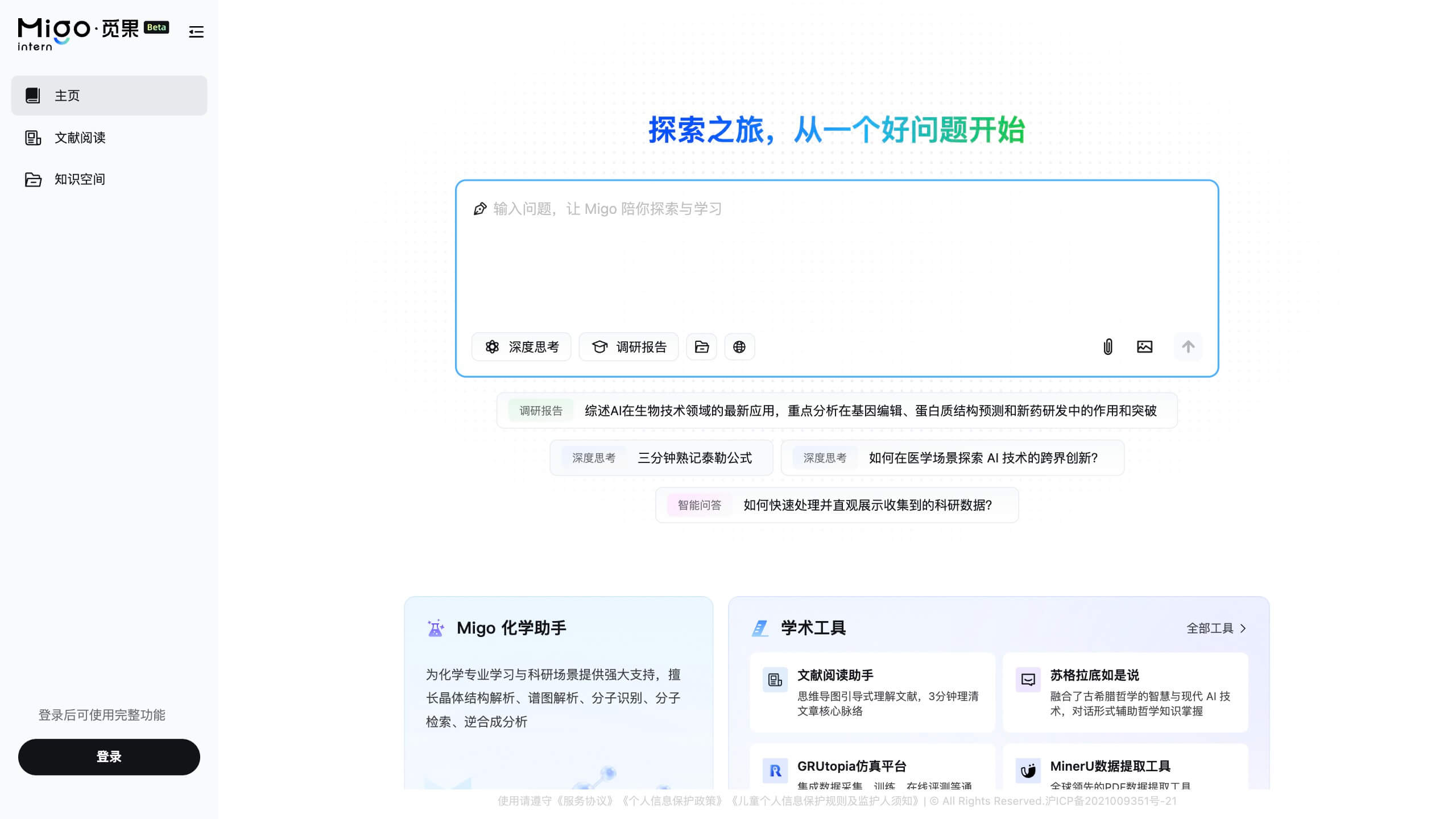Screen dimensions: 1456x819
Task: Enable the 调研报告 mode toggle
Action: click(628, 346)
